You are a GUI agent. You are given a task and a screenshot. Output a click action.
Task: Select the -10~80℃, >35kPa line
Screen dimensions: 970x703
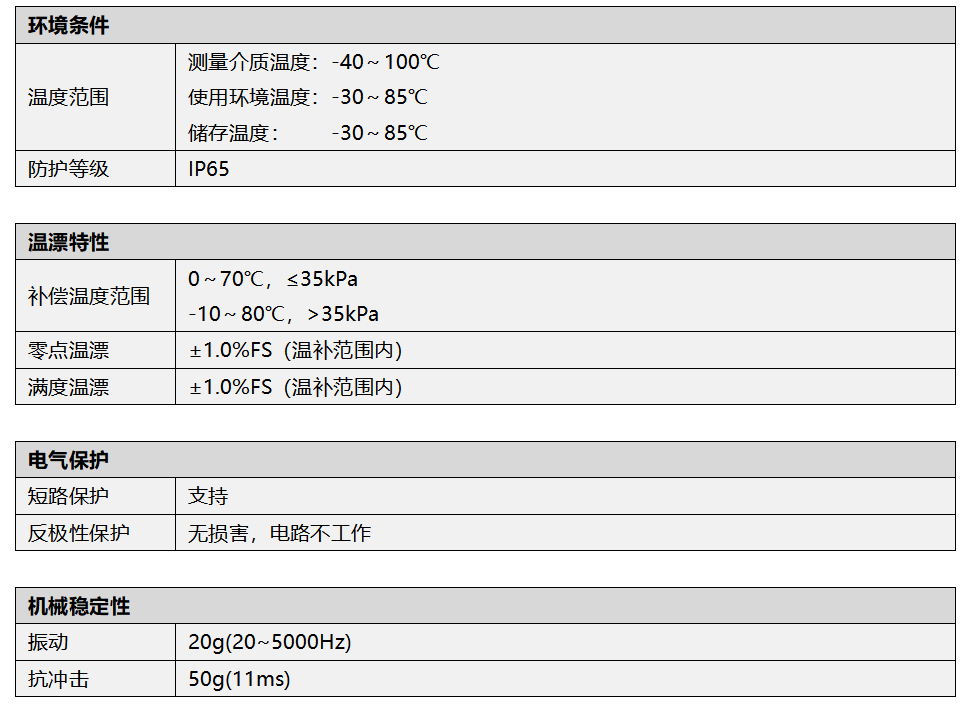283,314
